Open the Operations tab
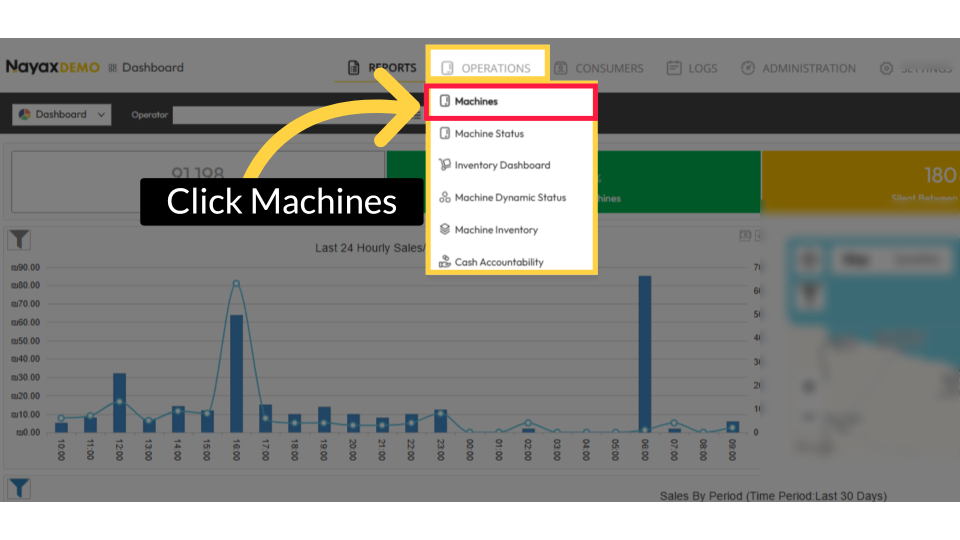Viewport: 960px width, 540px height. (x=487, y=68)
